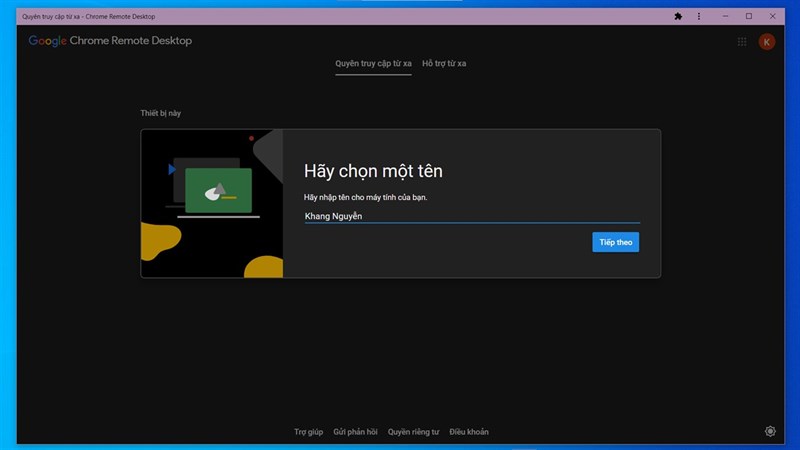The width and height of the screenshot is (800, 450).
Task: Click the Hãy chọn một tên heading
Action: 373,172
